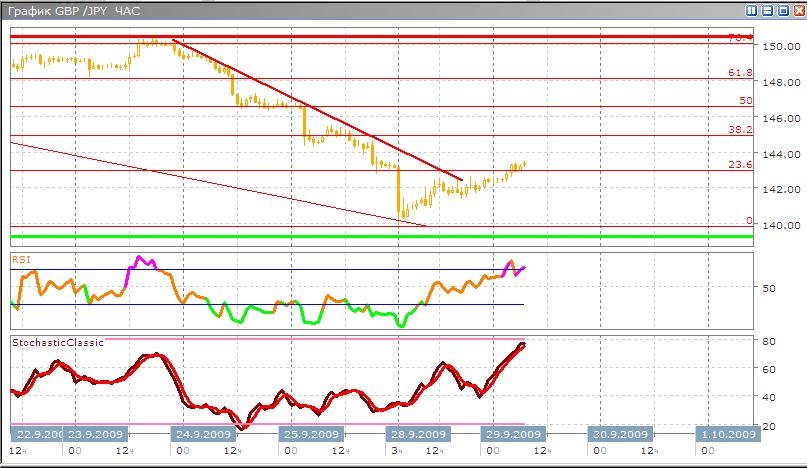
Task: Click the 25.9.2009 date marker
Action: [312, 435]
